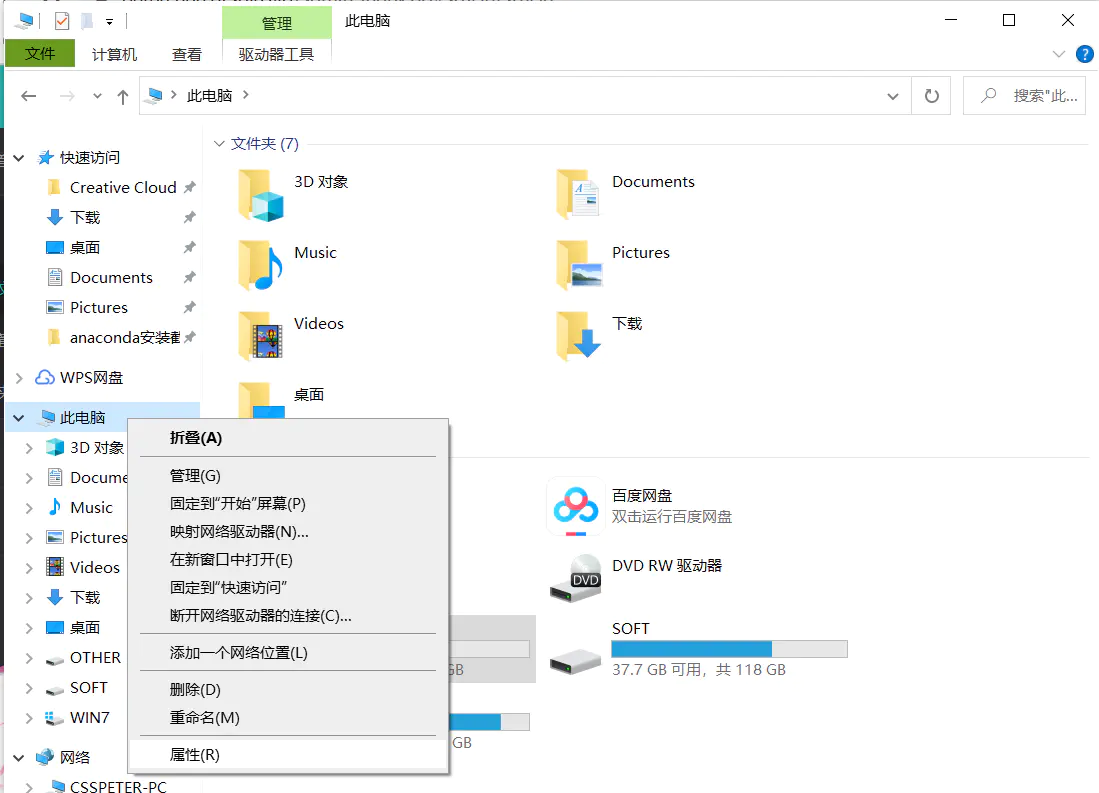Open the 3D 对象 folder icon in main pane
Screen dimensions: 1099x793
point(261,196)
